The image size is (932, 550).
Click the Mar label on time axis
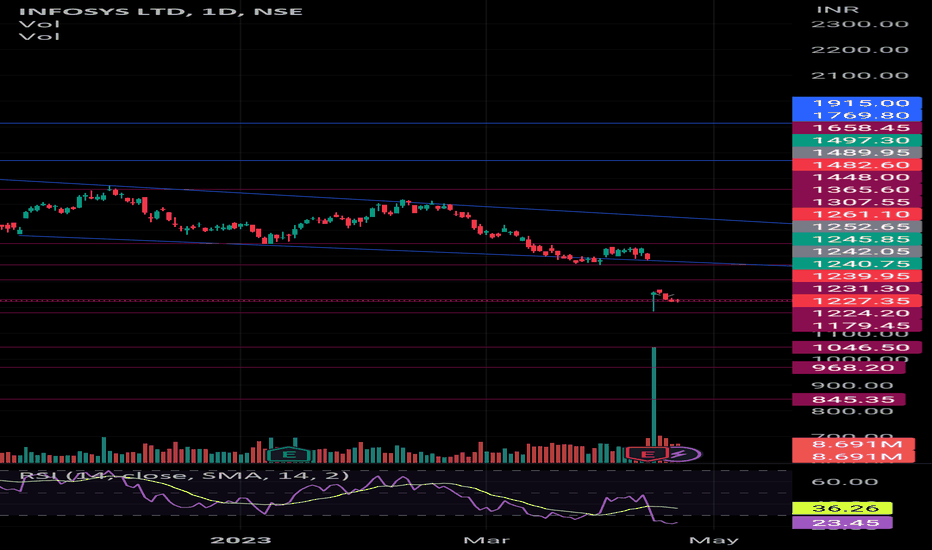(486, 540)
